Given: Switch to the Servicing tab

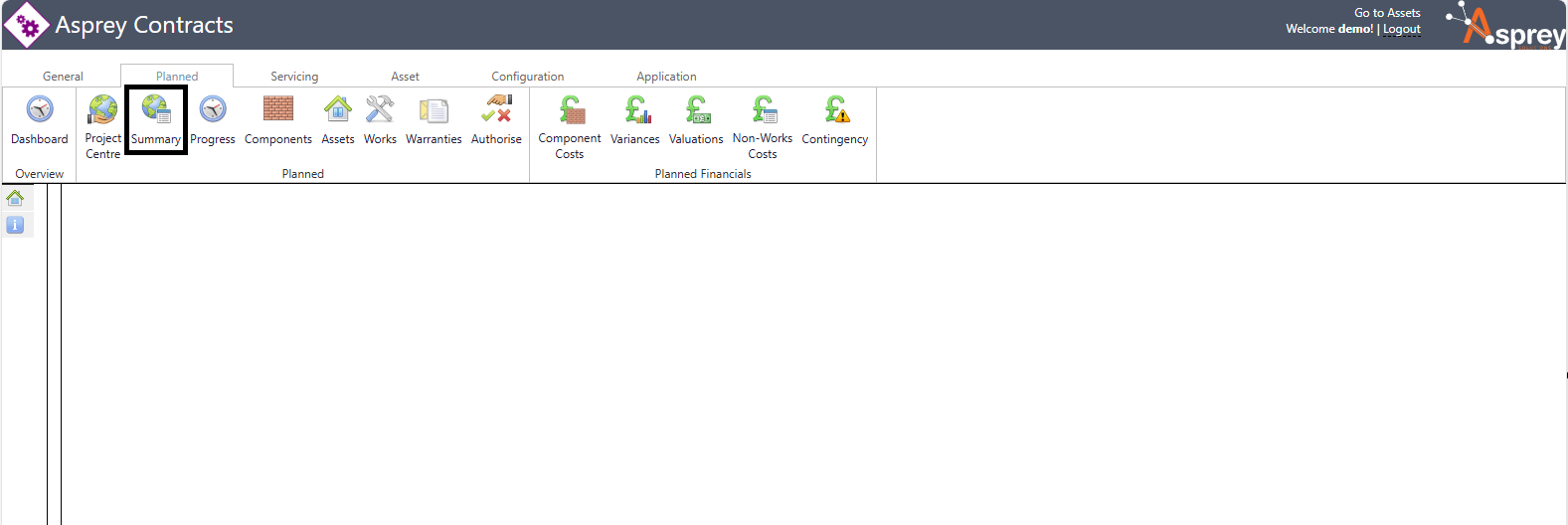Looking at the screenshot, I should point(294,77).
